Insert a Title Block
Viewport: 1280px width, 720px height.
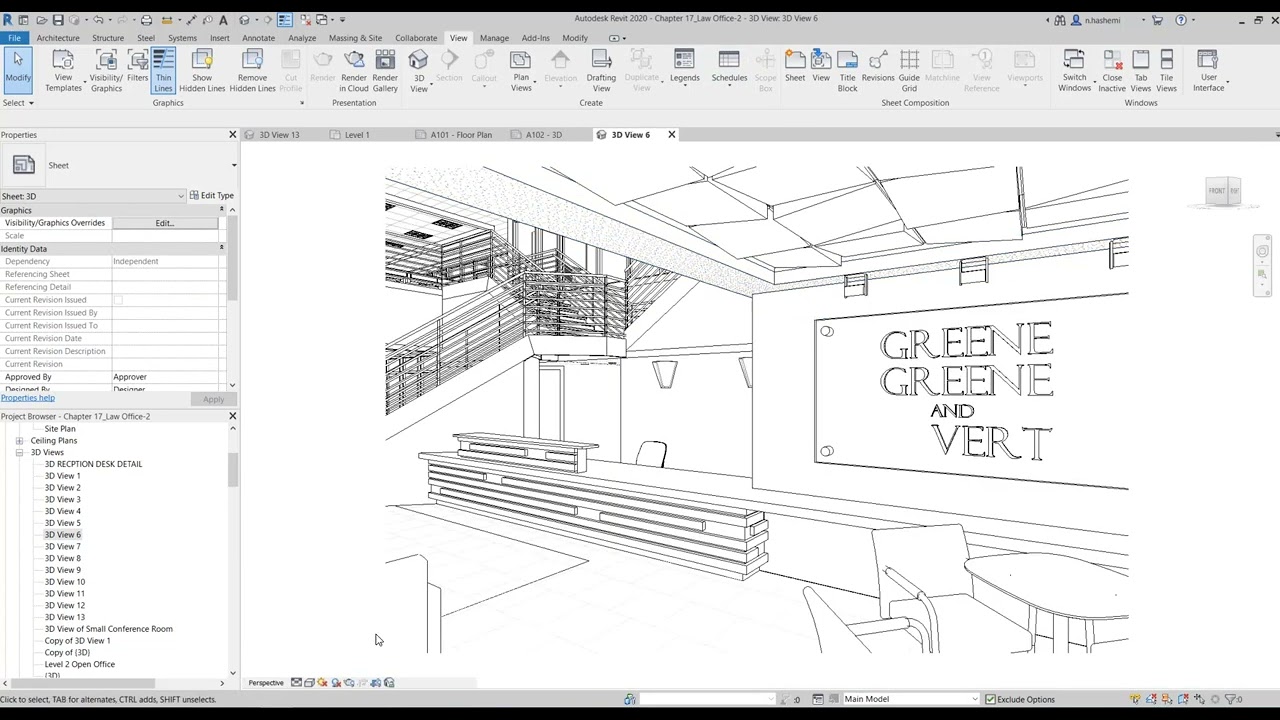click(x=847, y=71)
